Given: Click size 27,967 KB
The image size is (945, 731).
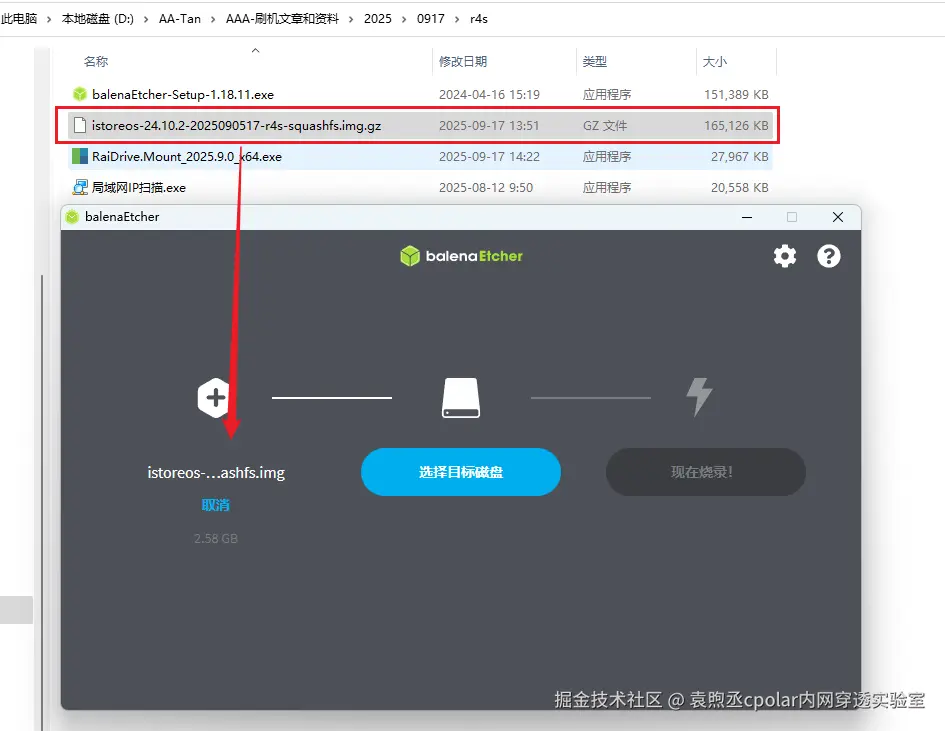Looking at the screenshot, I should coord(739,157).
